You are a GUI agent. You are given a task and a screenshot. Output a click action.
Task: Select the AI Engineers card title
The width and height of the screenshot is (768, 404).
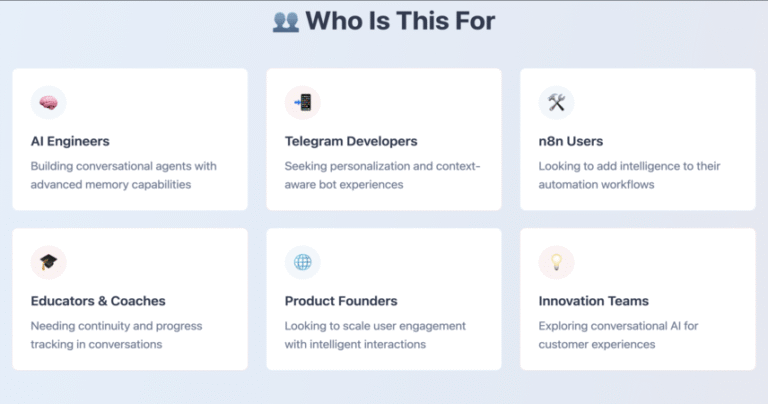(70, 141)
